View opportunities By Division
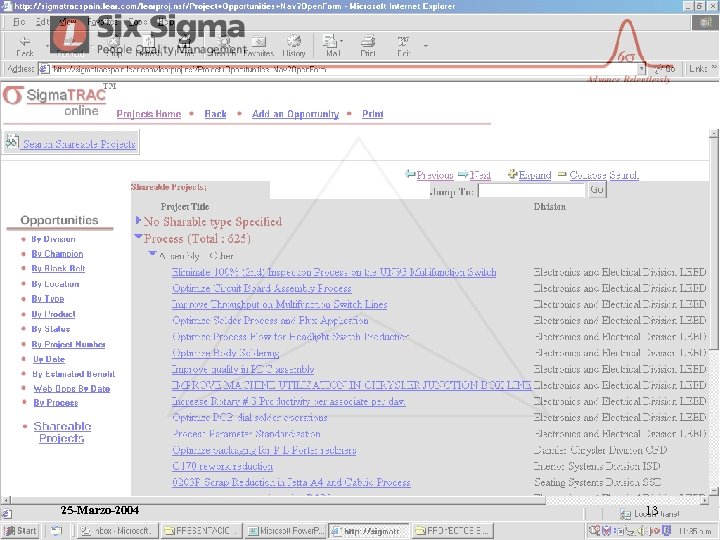 53,239
